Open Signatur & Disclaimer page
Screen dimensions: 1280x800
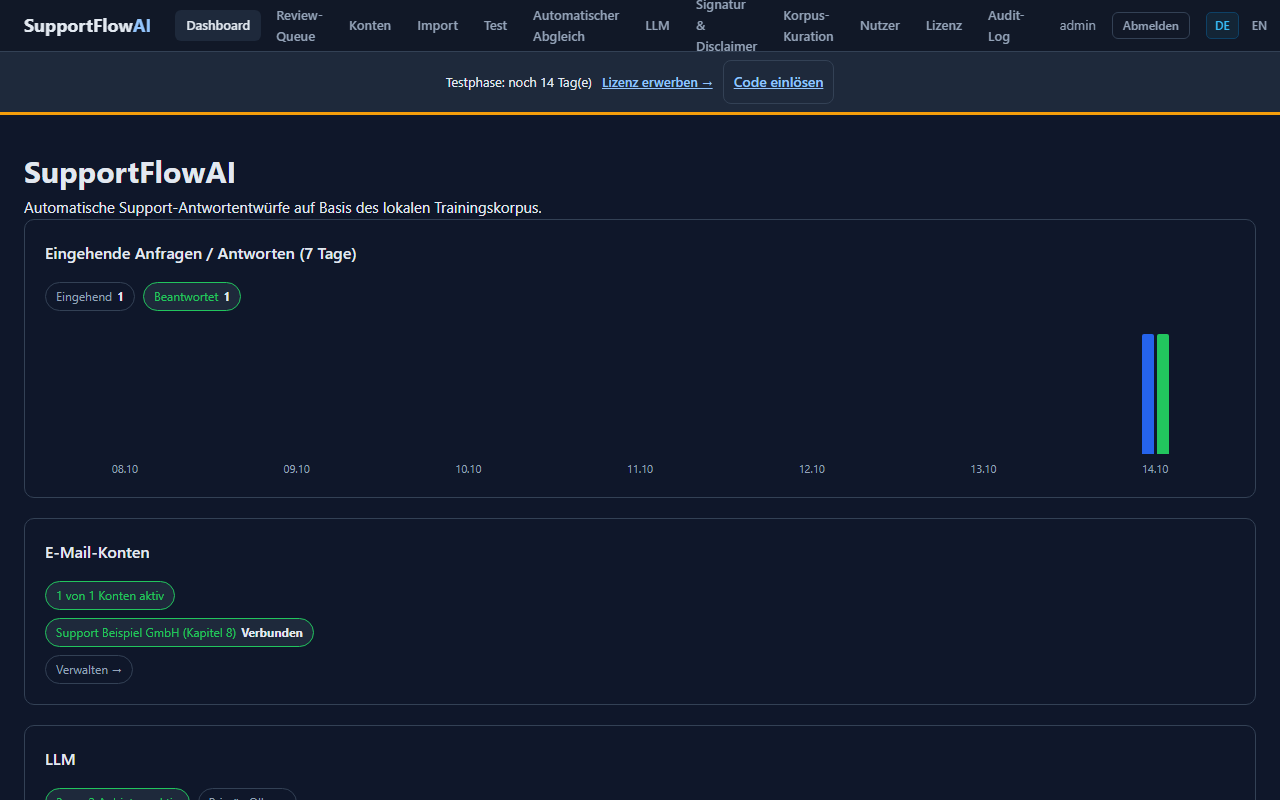coord(726,26)
